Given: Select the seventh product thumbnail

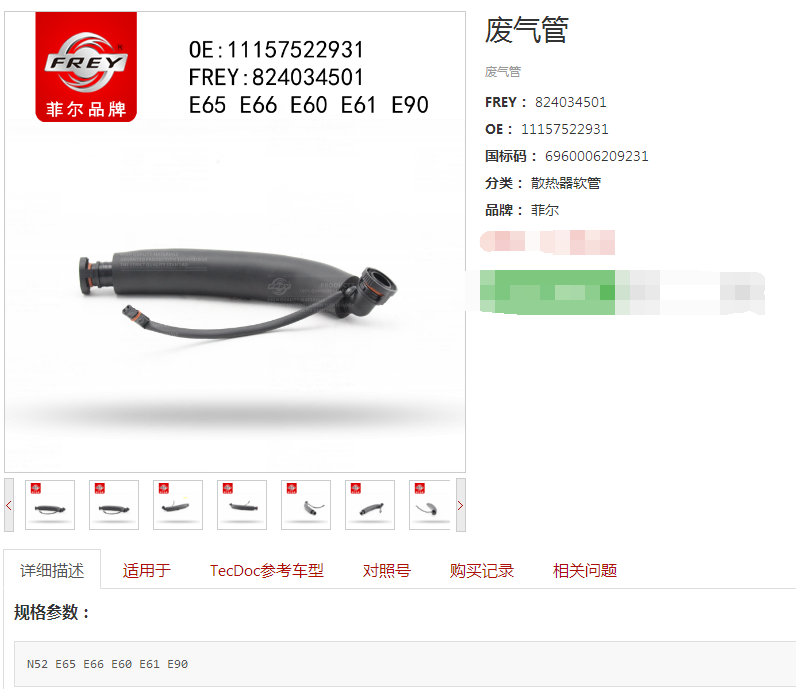Looking at the screenshot, I should [x=429, y=505].
